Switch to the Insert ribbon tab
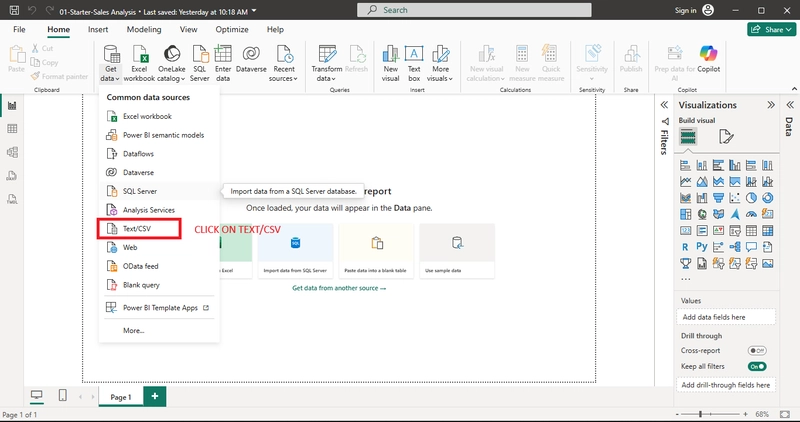The height and width of the screenshot is (422, 800). tap(98, 30)
